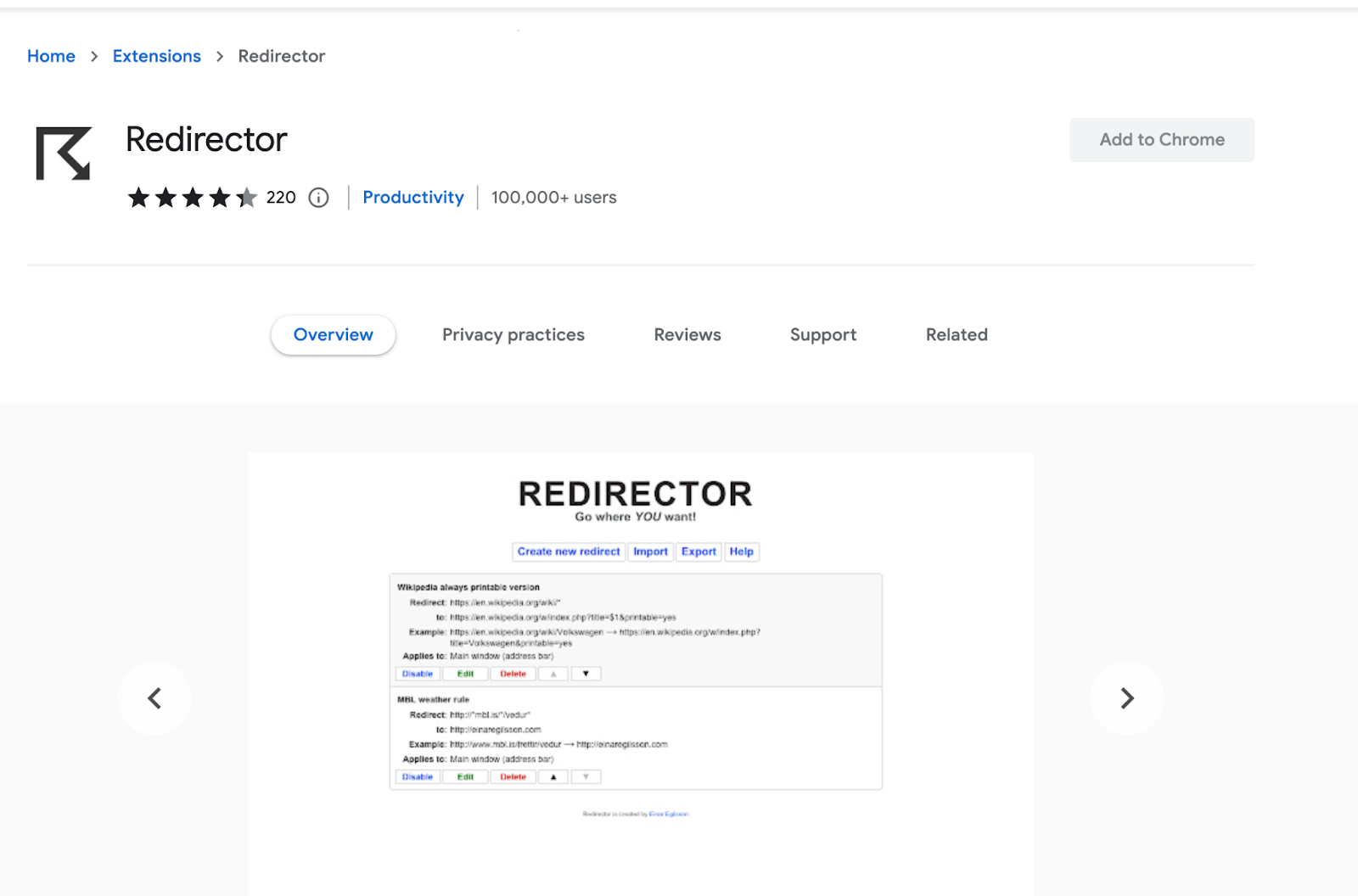This screenshot has height=896, width=1358.
Task: Click move-down arrow for Wikedia rule
Action: tap(586, 674)
